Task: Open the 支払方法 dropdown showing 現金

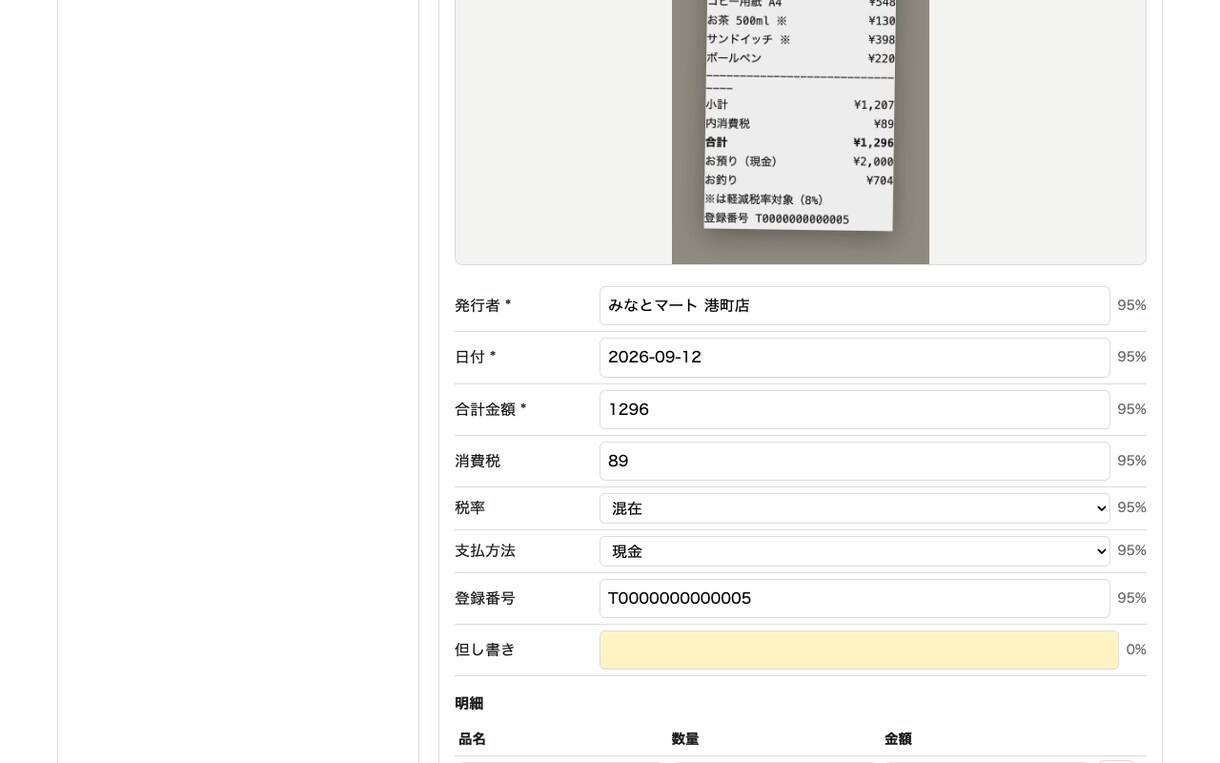Action: [854, 551]
